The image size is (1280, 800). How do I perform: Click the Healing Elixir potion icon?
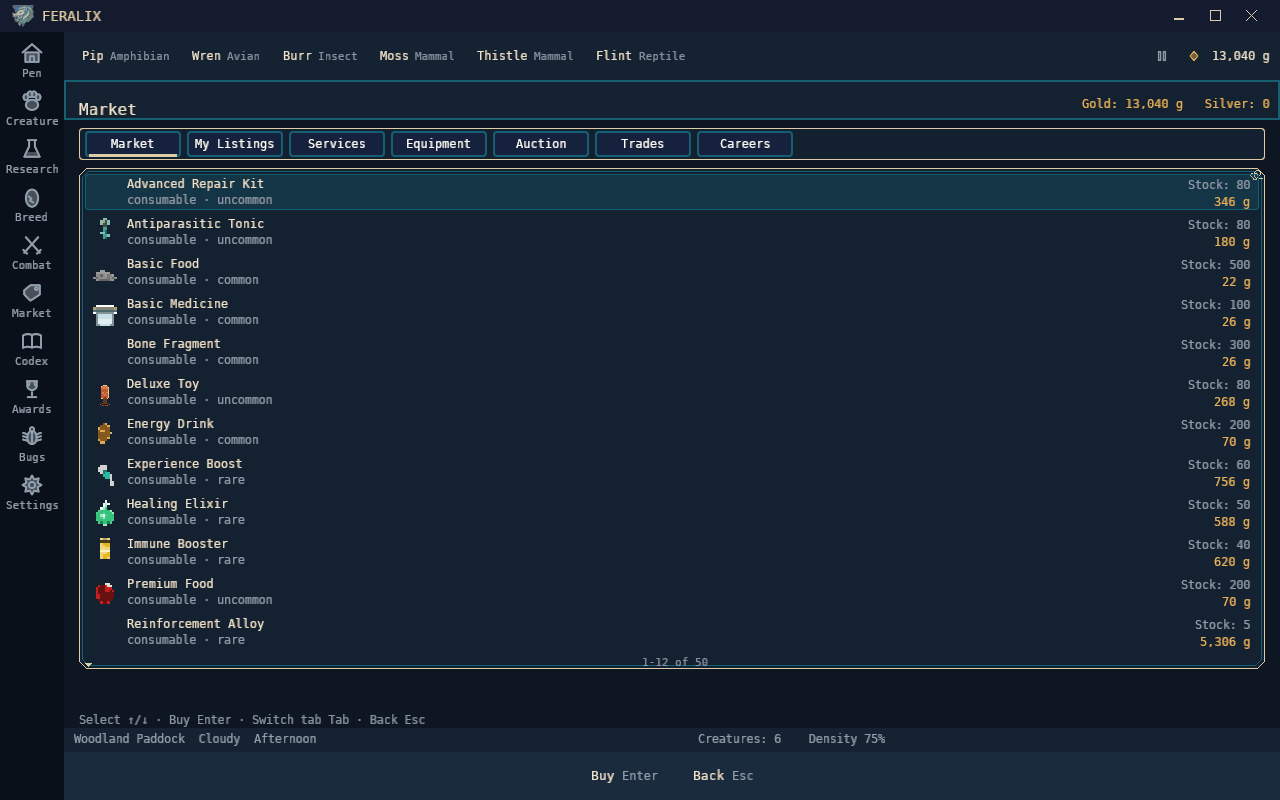[x=105, y=513]
